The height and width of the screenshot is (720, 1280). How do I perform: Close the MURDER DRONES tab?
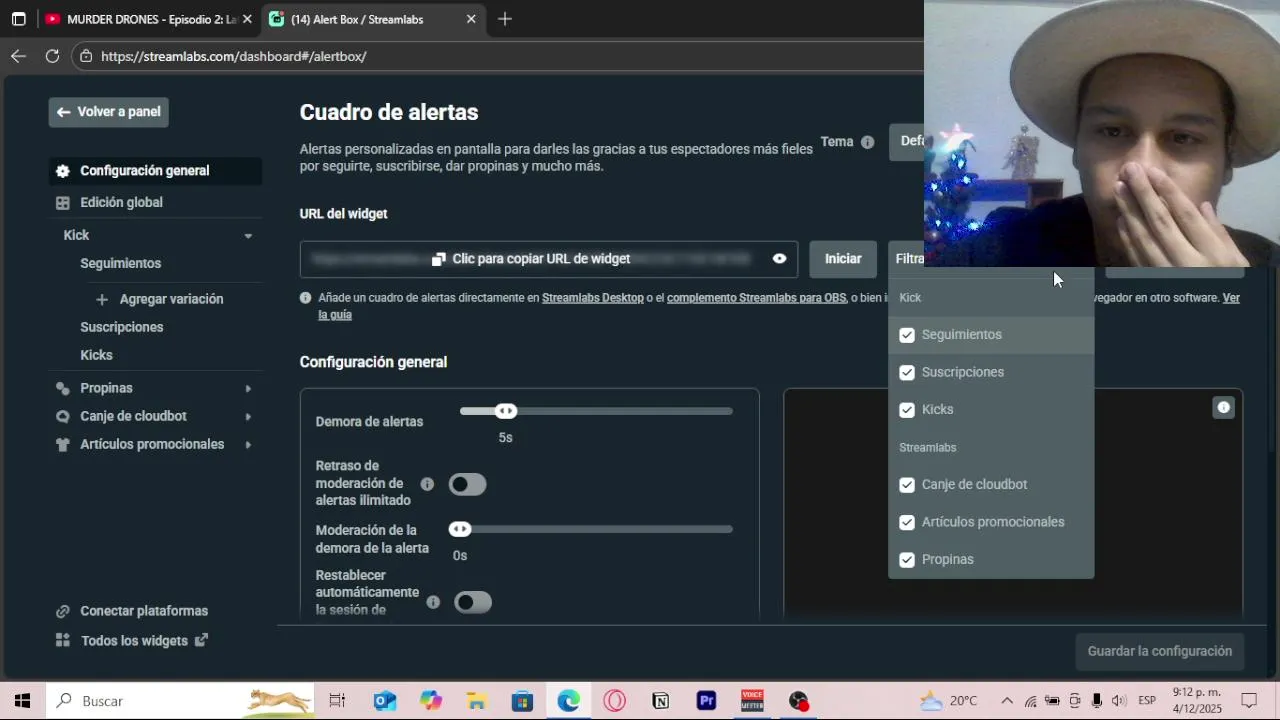247,19
